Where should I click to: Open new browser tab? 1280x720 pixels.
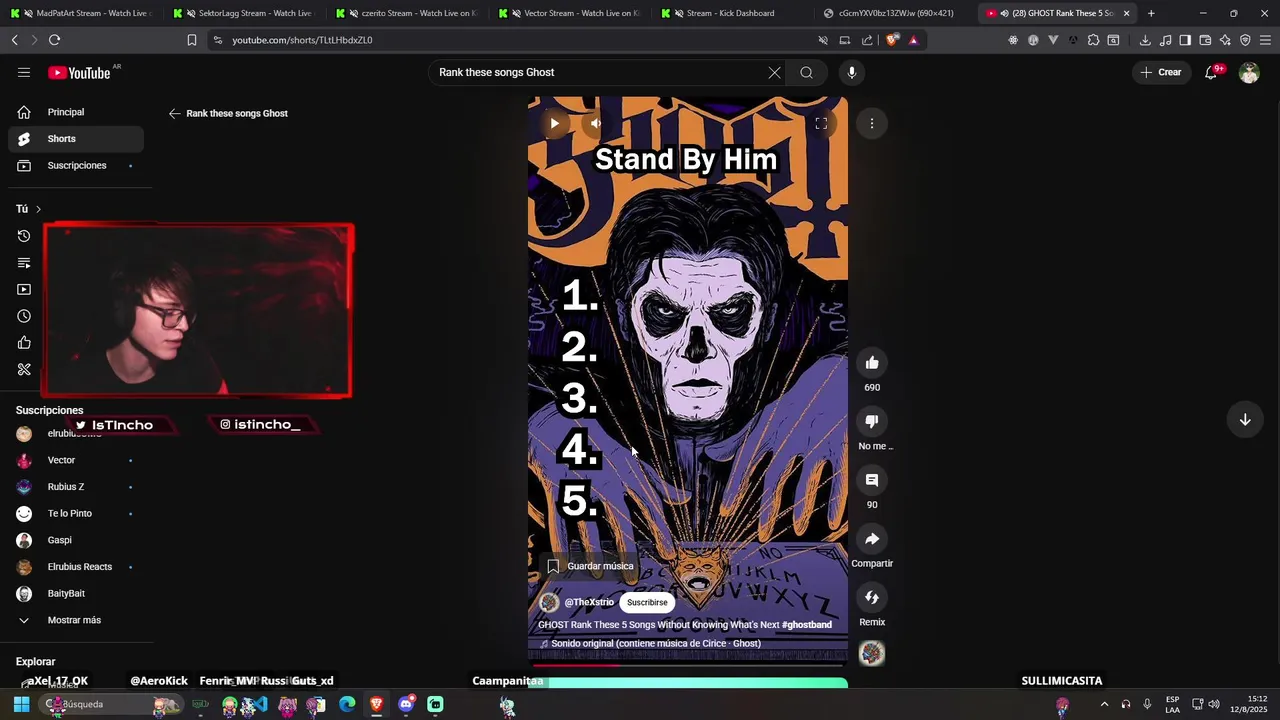1151,13
